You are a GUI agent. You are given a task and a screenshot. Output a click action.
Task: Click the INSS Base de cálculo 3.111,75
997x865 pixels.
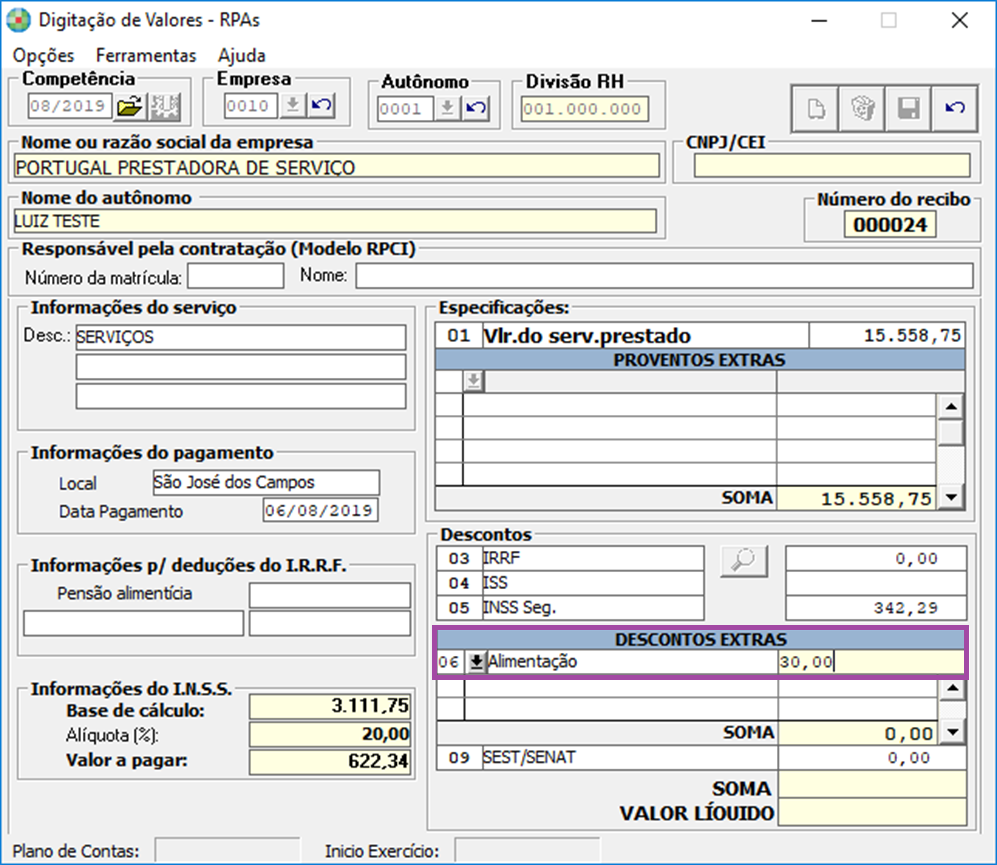(x=329, y=706)
